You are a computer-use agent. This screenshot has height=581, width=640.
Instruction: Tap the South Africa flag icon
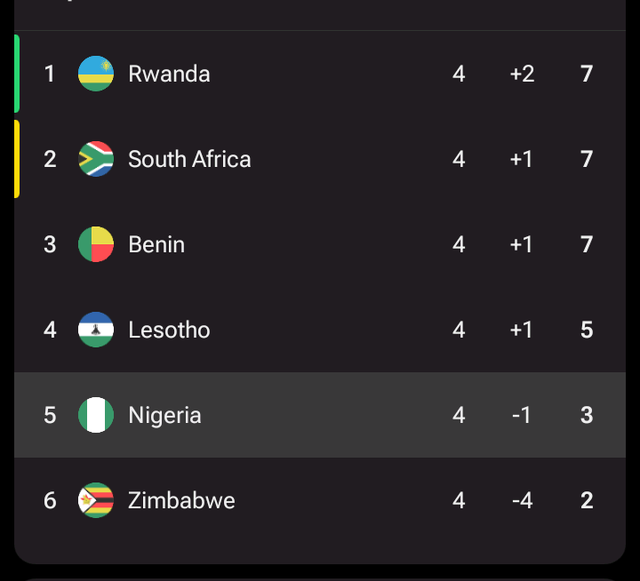[x=96, y=159]
